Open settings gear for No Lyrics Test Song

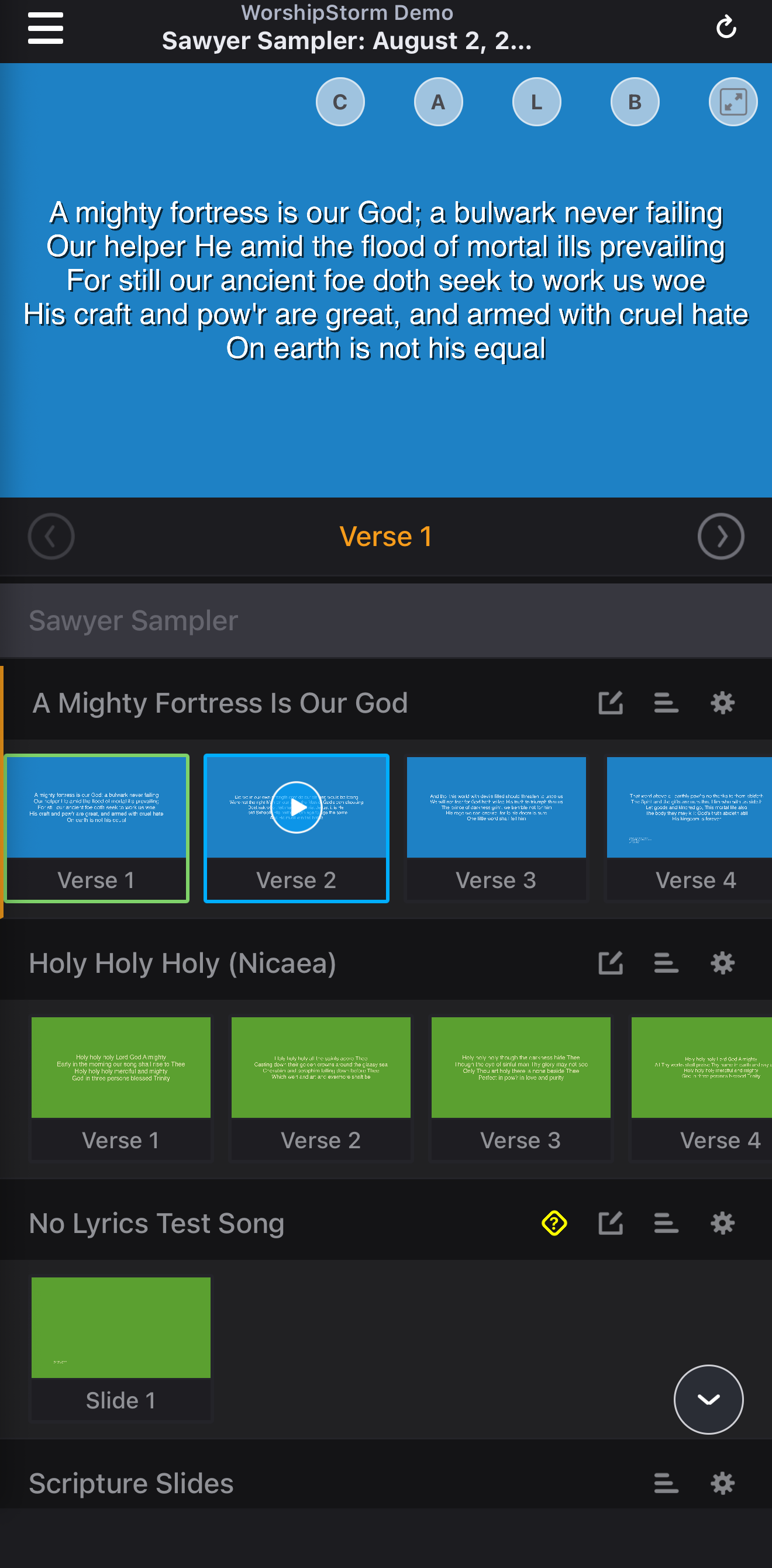pyautogui.click(x=723, y=1223)
